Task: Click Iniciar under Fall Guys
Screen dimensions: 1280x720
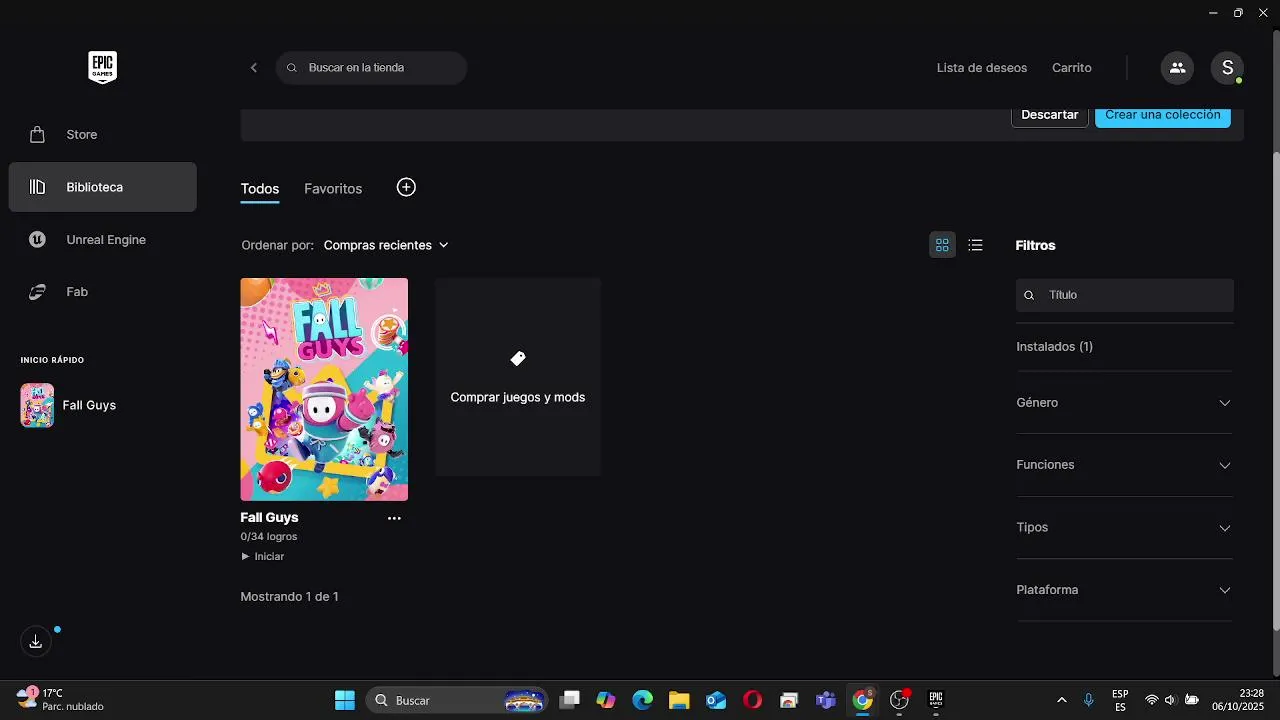Action: 263,557
